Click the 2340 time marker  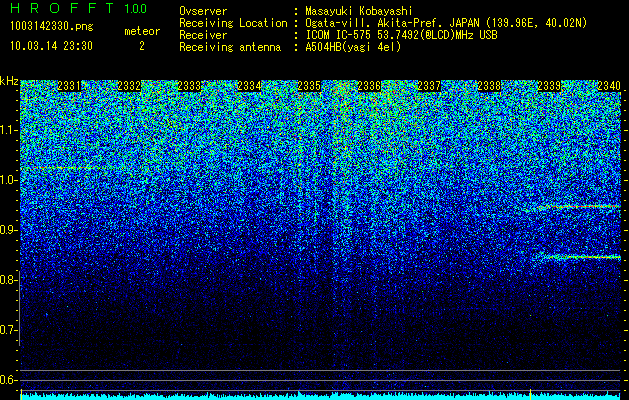(x=609, y=86)
